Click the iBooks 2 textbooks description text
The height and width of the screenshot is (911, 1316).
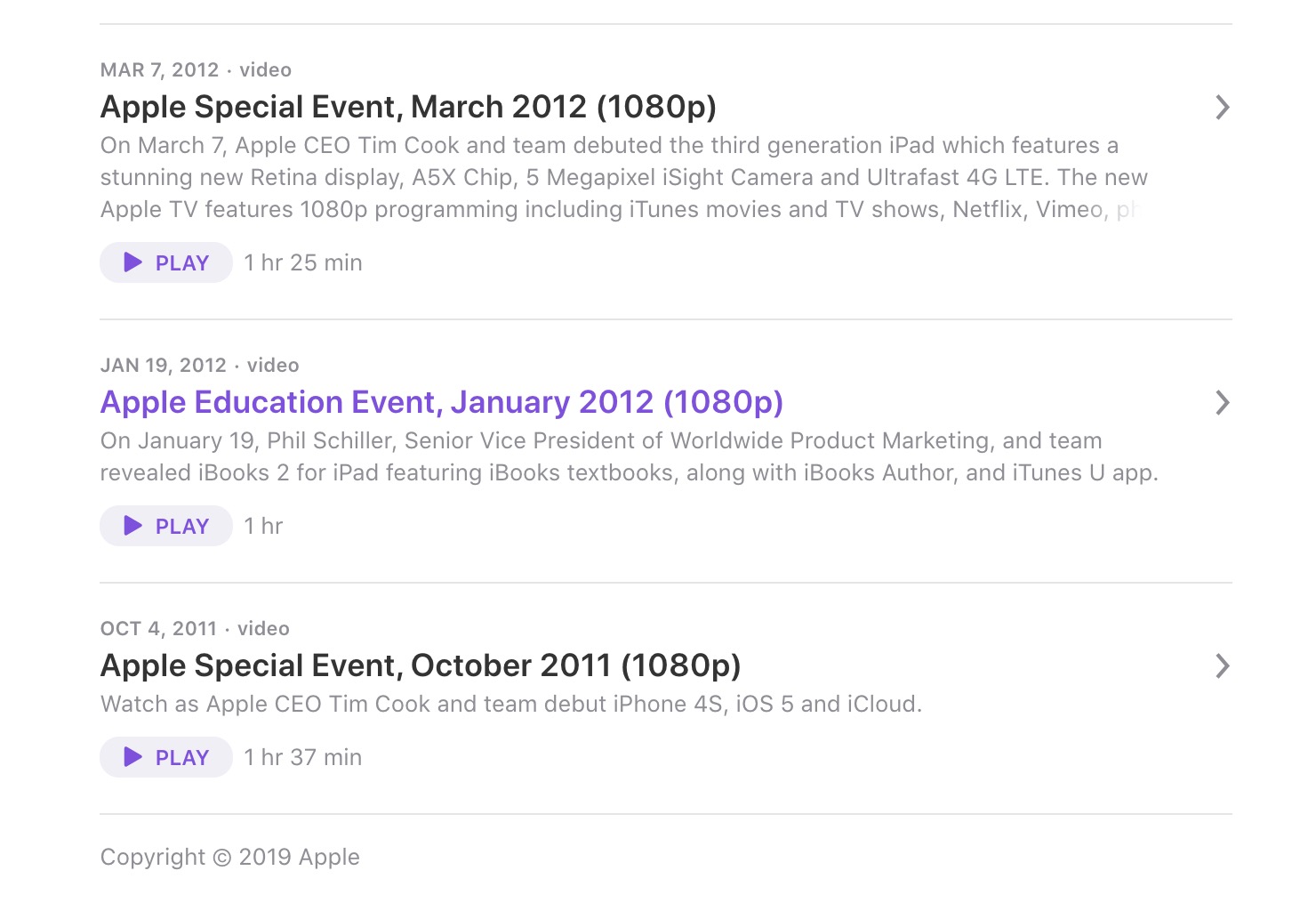tap(629, 456)
